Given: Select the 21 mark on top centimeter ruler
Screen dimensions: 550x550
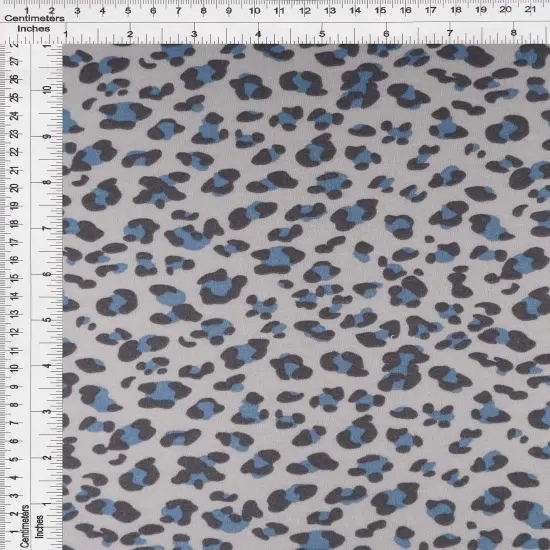Looking at the screenshot, I should click(x=530, y=9).
